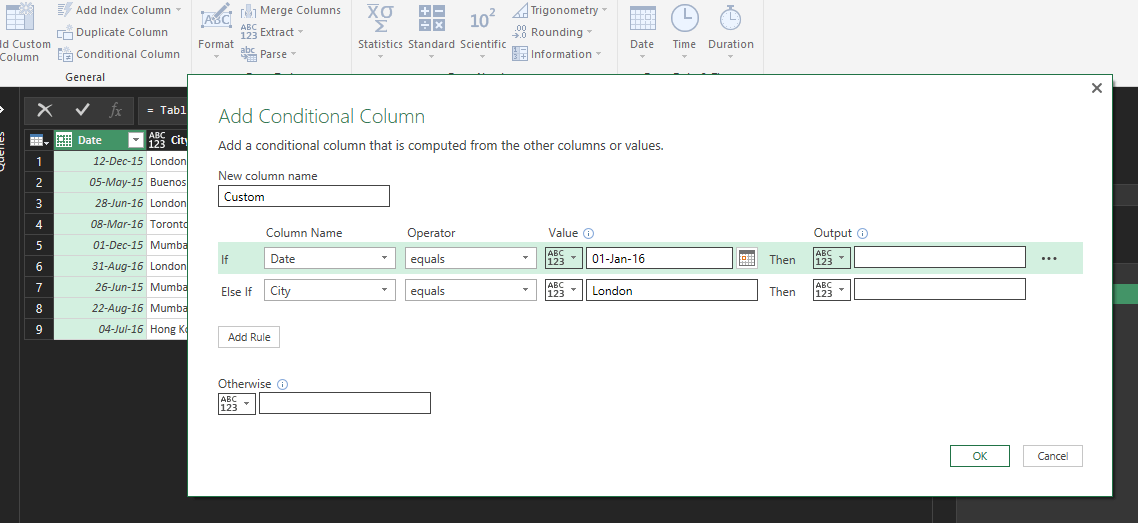
Task: Click the 26-Jun-15 date cell
Action: pyautogui.click(x=100, y=287)
